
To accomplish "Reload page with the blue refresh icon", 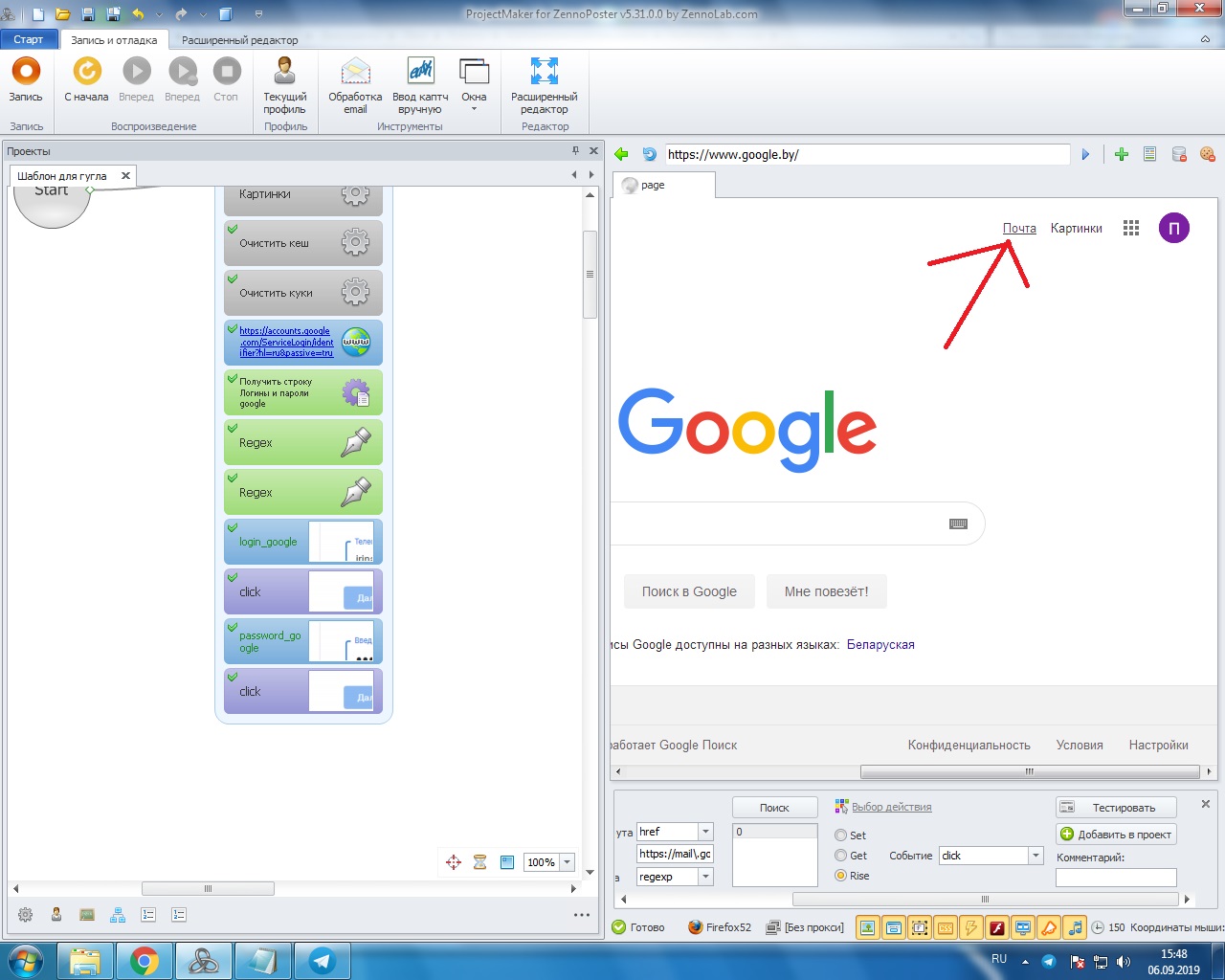I will click(x=649, y=154).
